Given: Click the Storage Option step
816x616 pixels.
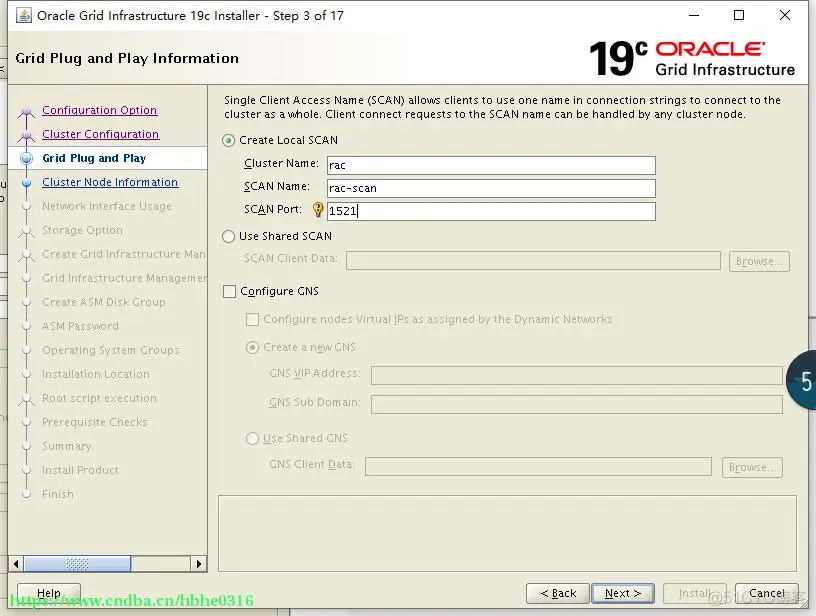Looking at the screenshot, I should tap(82, 230).
